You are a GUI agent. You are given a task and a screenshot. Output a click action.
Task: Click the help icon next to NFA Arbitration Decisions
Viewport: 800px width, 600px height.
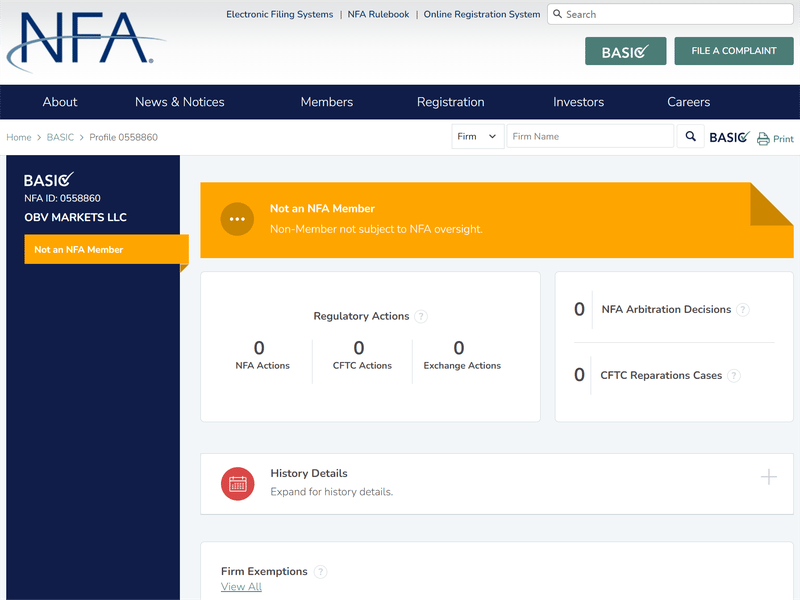pyautogui.click(x=743, y=310)
